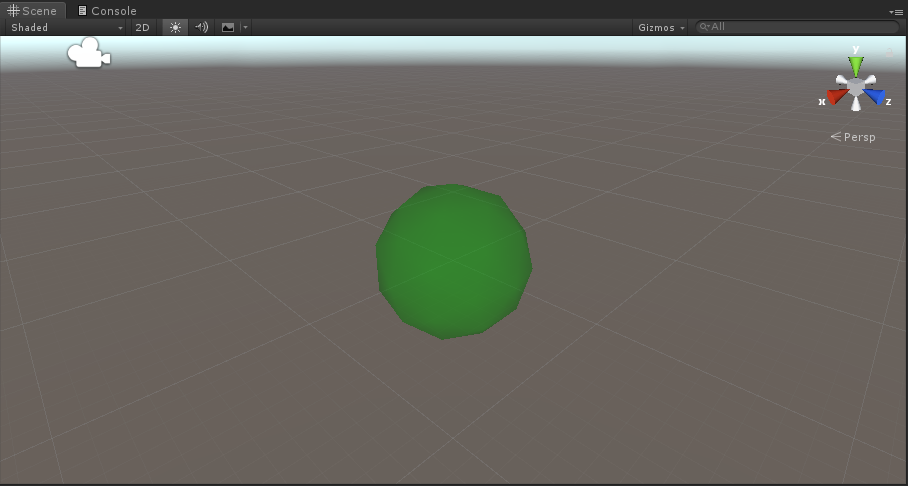Click the green Y axis cone
This screenshot has width=908, height=486.
click(x=856, y=65)
